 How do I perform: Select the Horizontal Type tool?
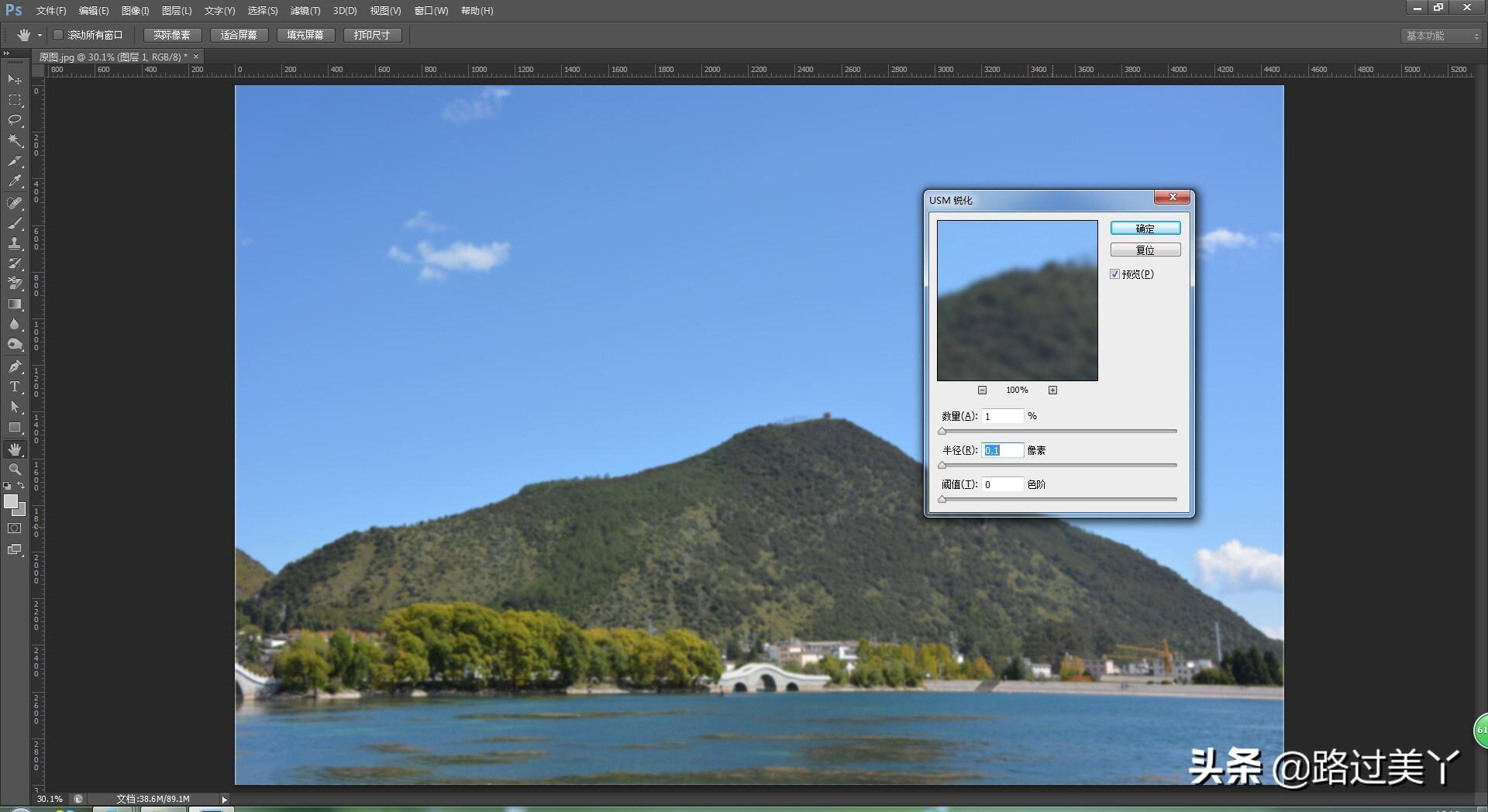15,387
